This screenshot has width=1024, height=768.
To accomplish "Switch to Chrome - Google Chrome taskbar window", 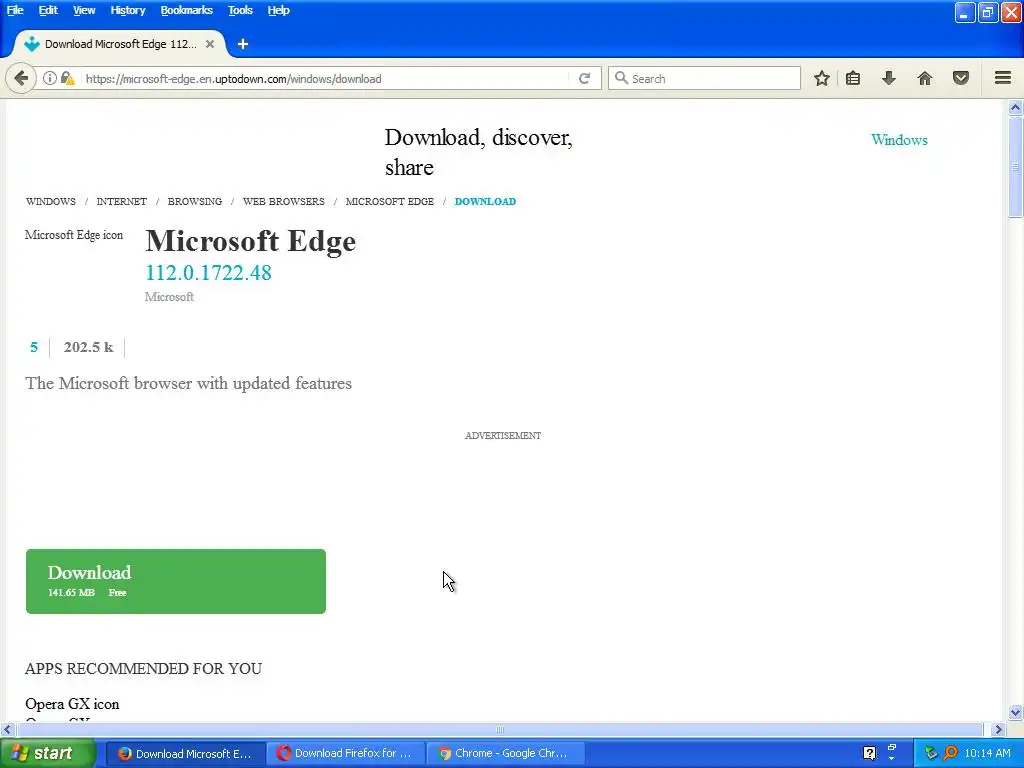I will (505, 754).
